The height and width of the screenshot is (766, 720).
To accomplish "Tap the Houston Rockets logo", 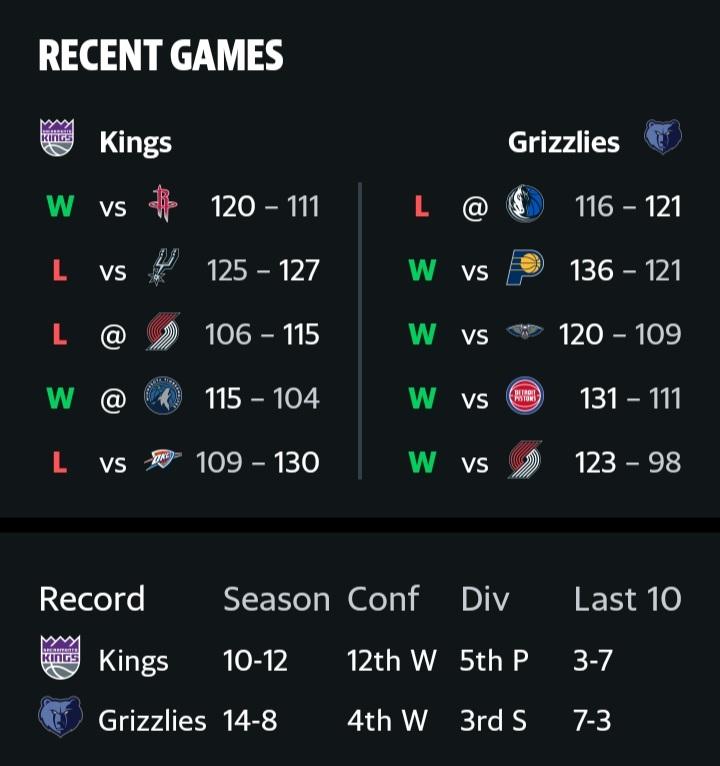I will pyautogui.click(x=163, y=204).
